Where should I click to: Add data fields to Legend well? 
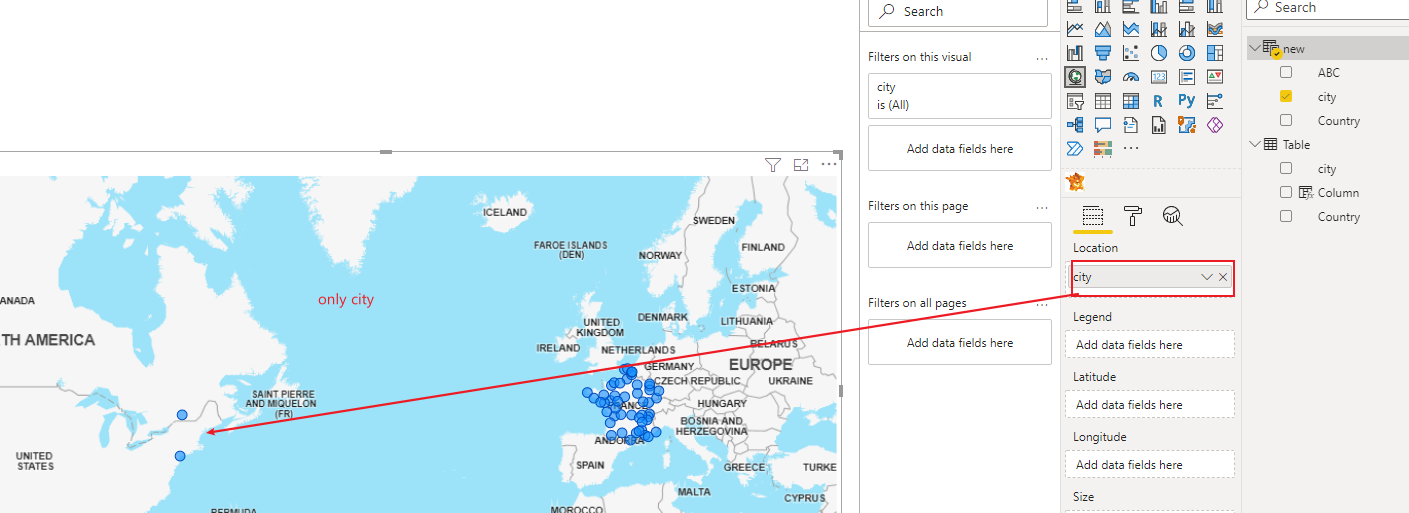1150,345
